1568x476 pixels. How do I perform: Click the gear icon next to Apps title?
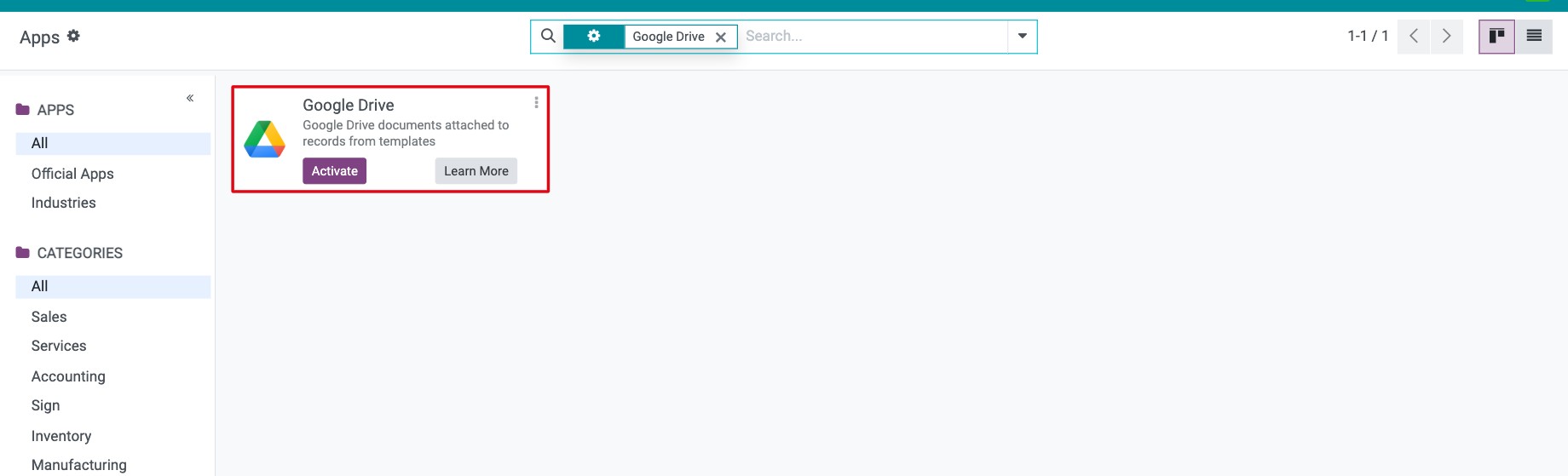coord(73,36)
